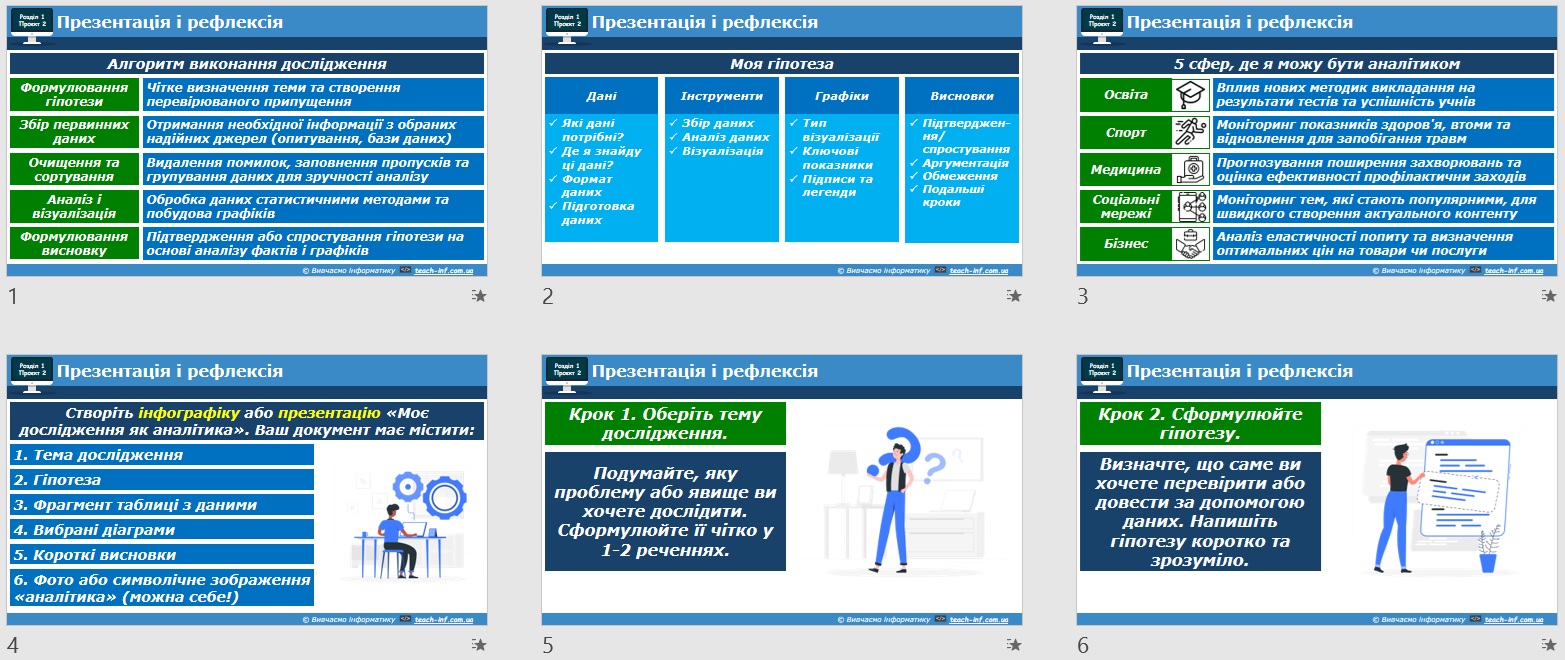Screen dimensions: 1565x660
Task: Select slide 4 with the infographic task list
Action: 247,490
